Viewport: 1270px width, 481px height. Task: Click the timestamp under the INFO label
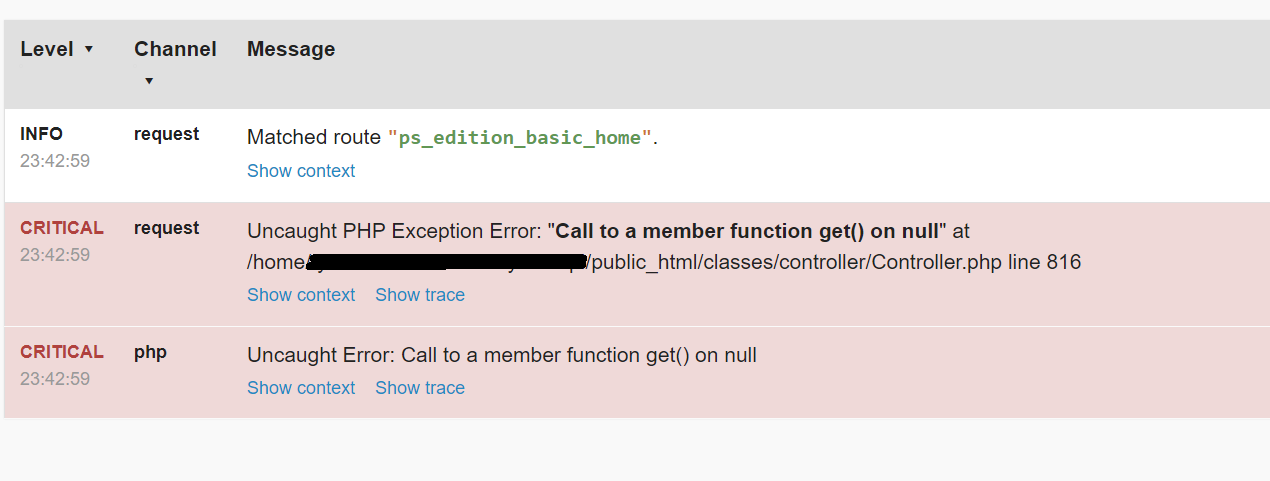coord(55,161)
